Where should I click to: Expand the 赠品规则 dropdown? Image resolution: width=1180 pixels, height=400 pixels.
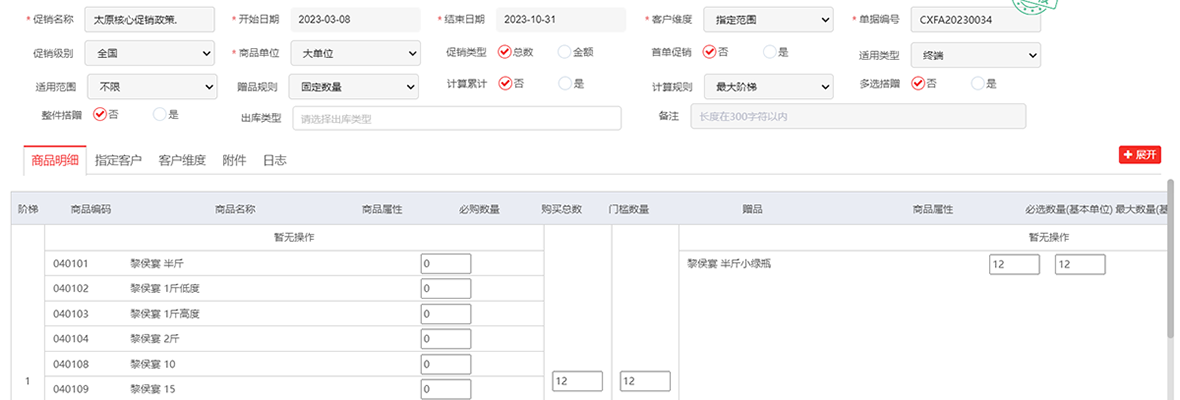[x=354, y=88]
